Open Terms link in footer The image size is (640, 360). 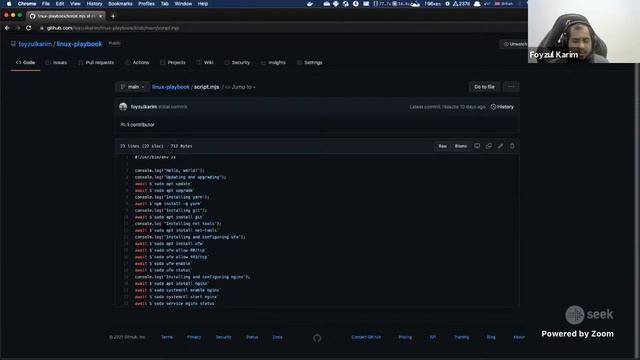(x=167, y=337)
